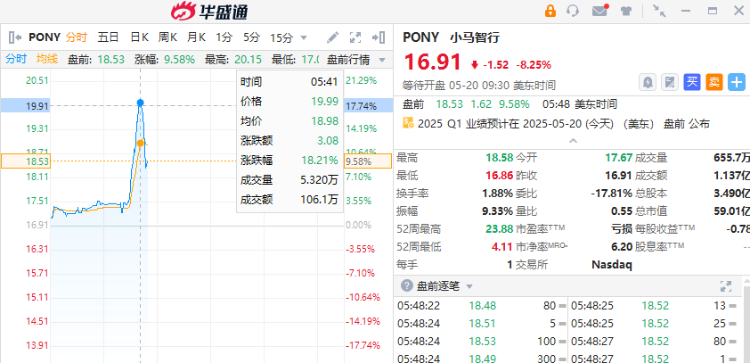
Task: Click the orange 卖 sell button
Action: click(714, 82)
